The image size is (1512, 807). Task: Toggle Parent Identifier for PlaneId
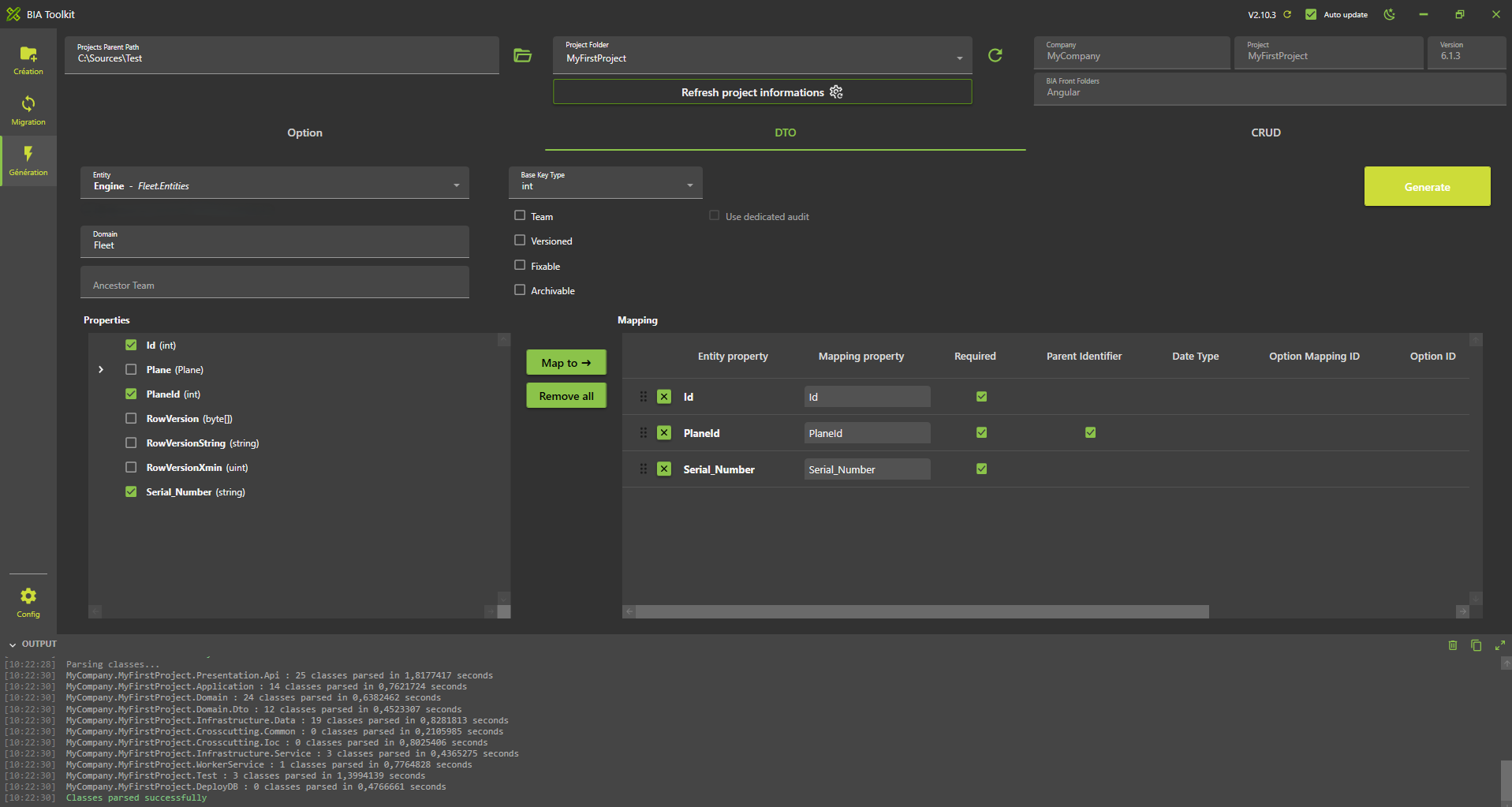pos(1090,432)
